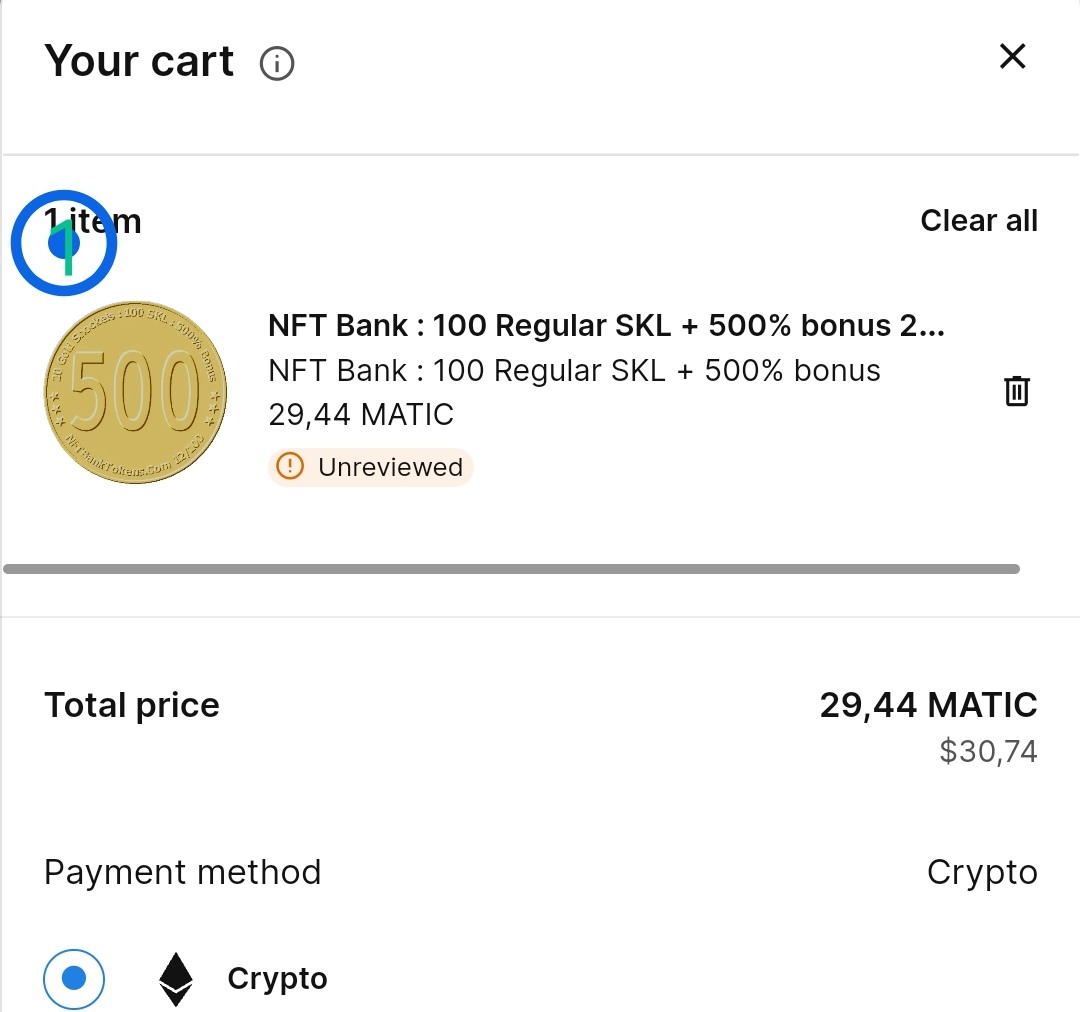
Task: Click the Your cart heading
Action: coord(139,61)
